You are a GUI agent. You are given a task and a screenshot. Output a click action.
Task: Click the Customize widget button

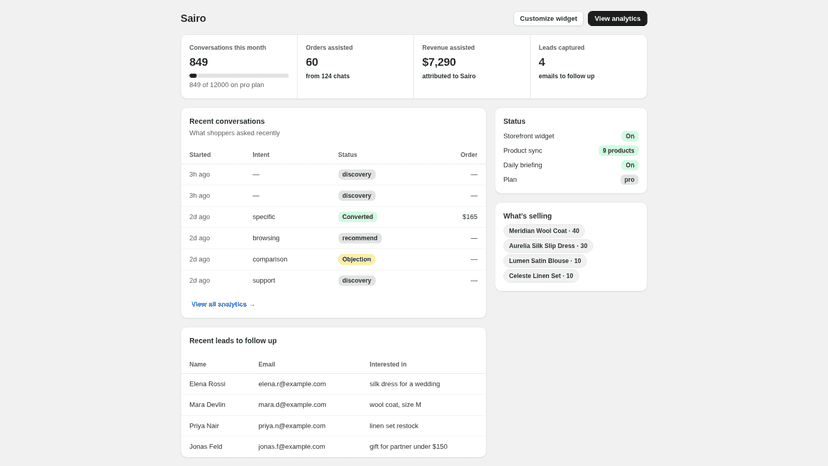click(x=548, y=18)
